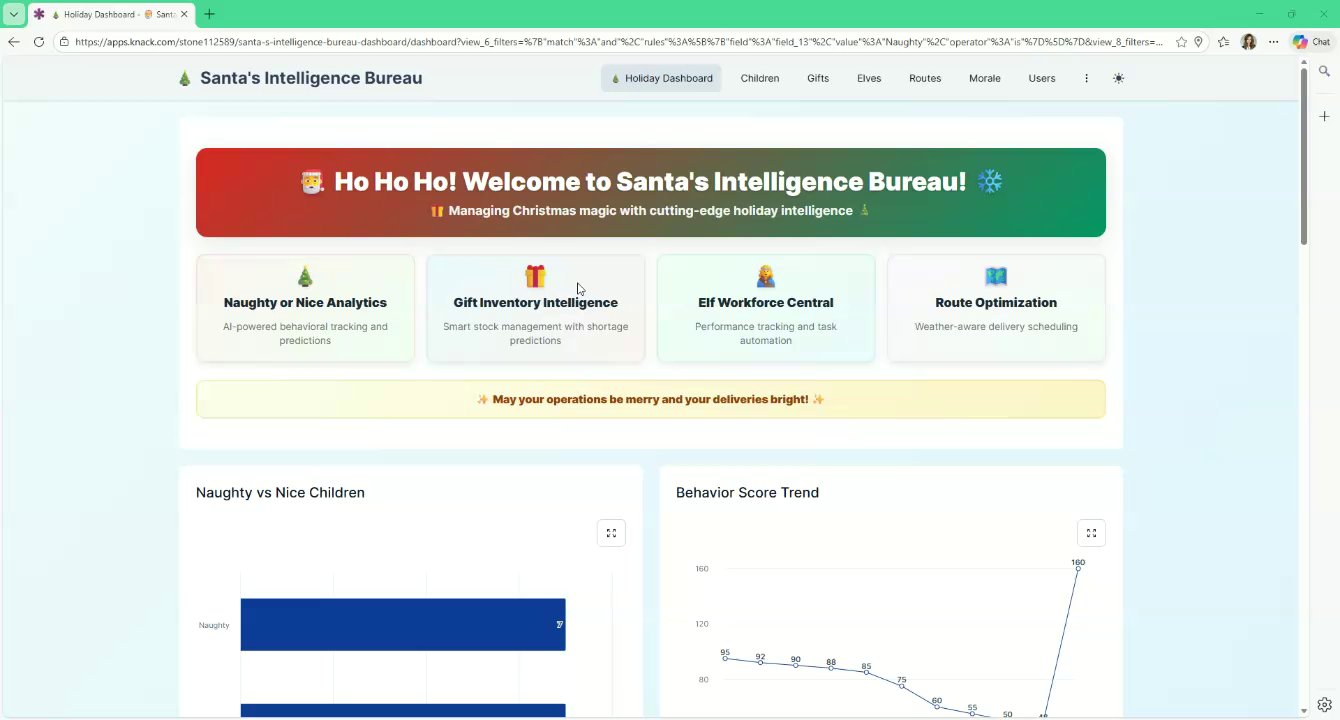The height and width of the screenshot is (720, 1340).
Task: Reload the page with refresh icon
Action: point(39,42)
